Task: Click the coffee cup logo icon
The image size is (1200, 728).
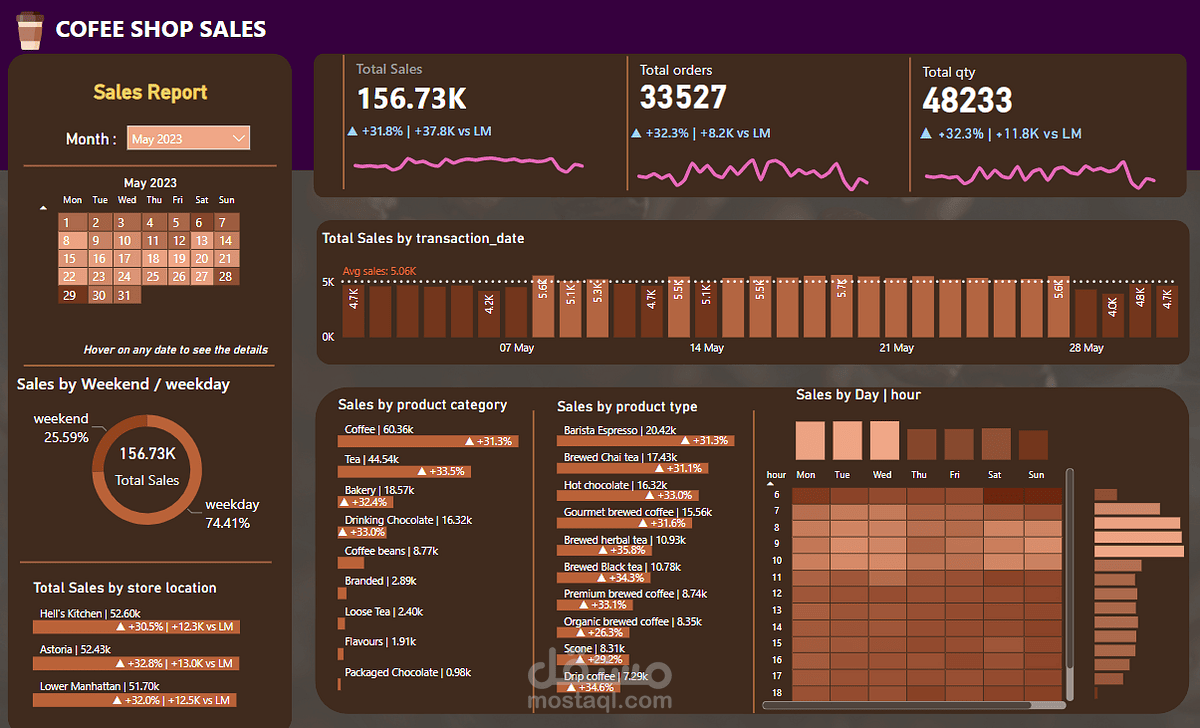Action: [x=30, y=30]
